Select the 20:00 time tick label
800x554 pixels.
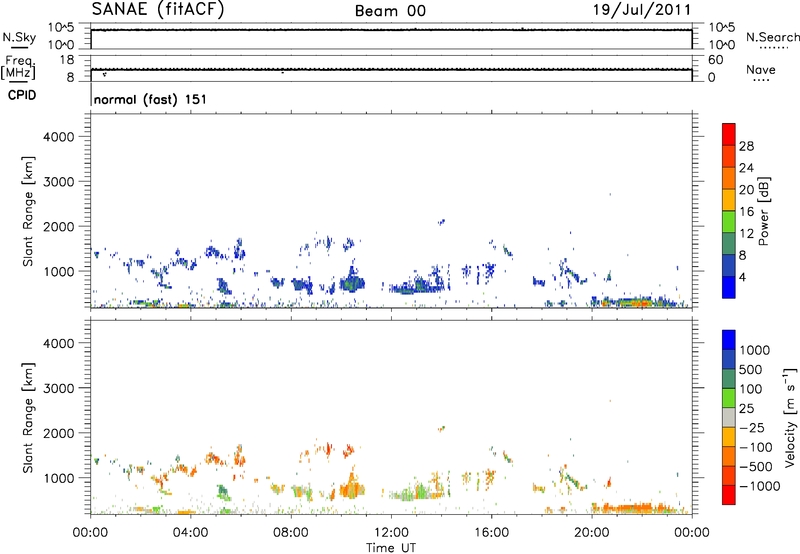[591, 533]
